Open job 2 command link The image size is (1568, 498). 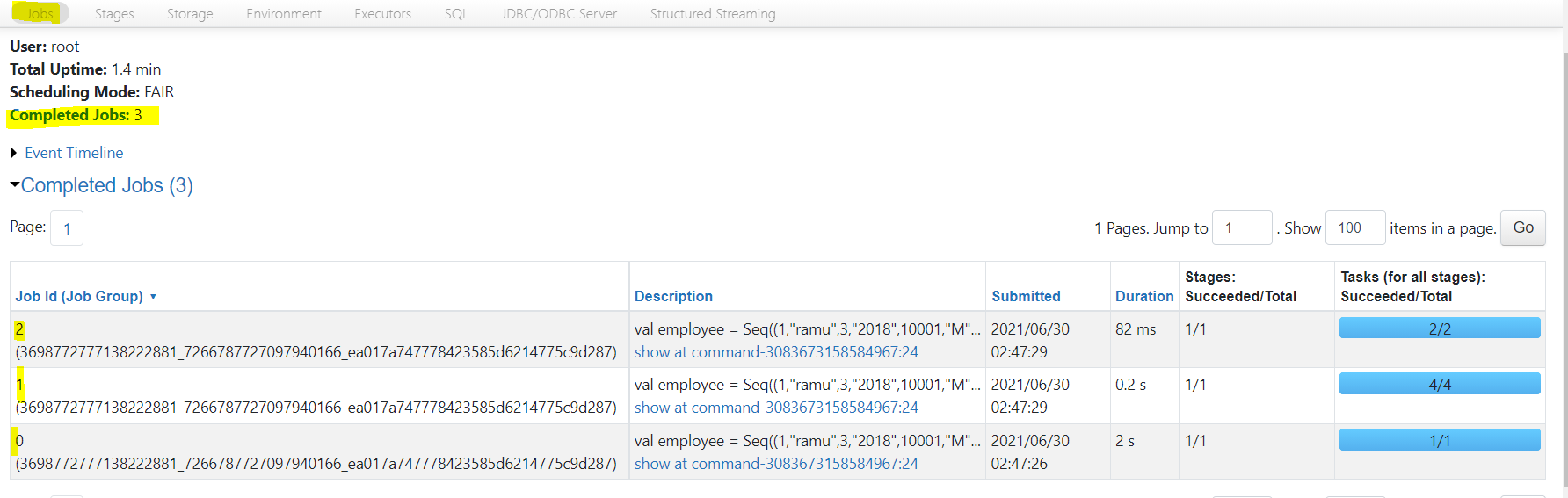coord(775,352)
